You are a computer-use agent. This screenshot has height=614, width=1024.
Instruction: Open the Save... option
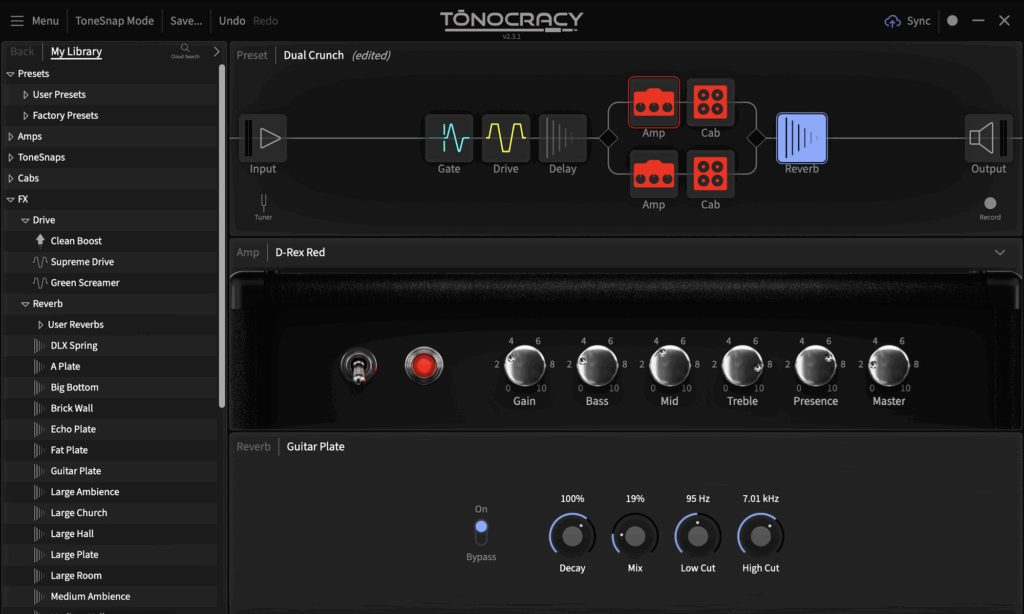pos(186,21)
